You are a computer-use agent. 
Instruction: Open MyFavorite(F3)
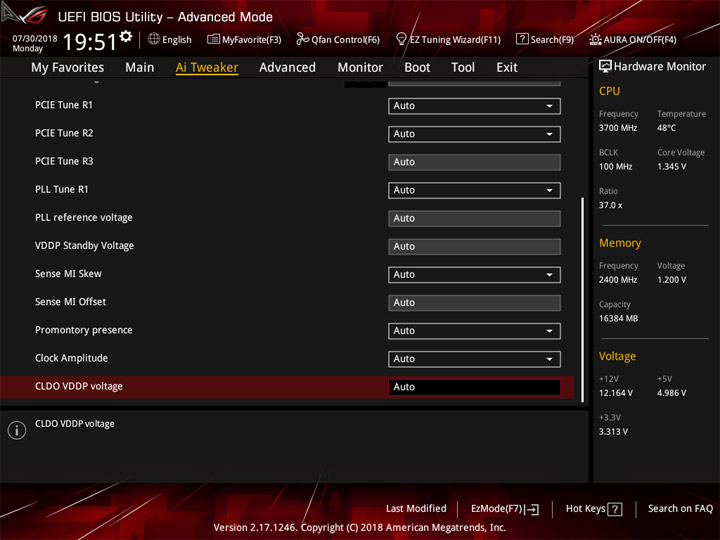[x=244, y=39]
